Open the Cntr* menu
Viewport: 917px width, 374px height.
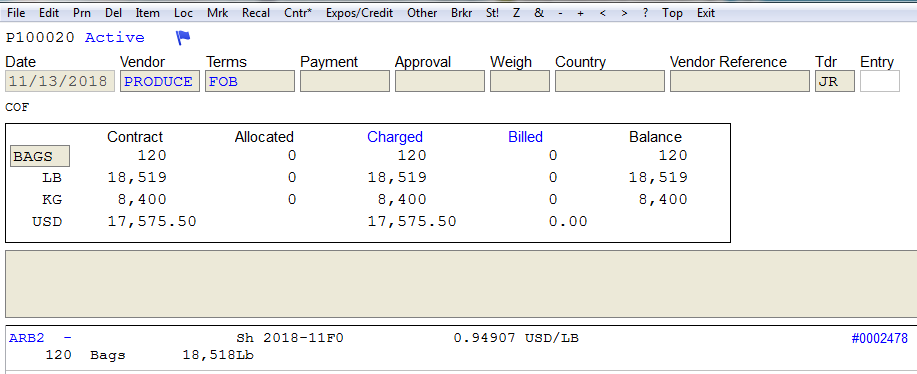pos(298,13)
